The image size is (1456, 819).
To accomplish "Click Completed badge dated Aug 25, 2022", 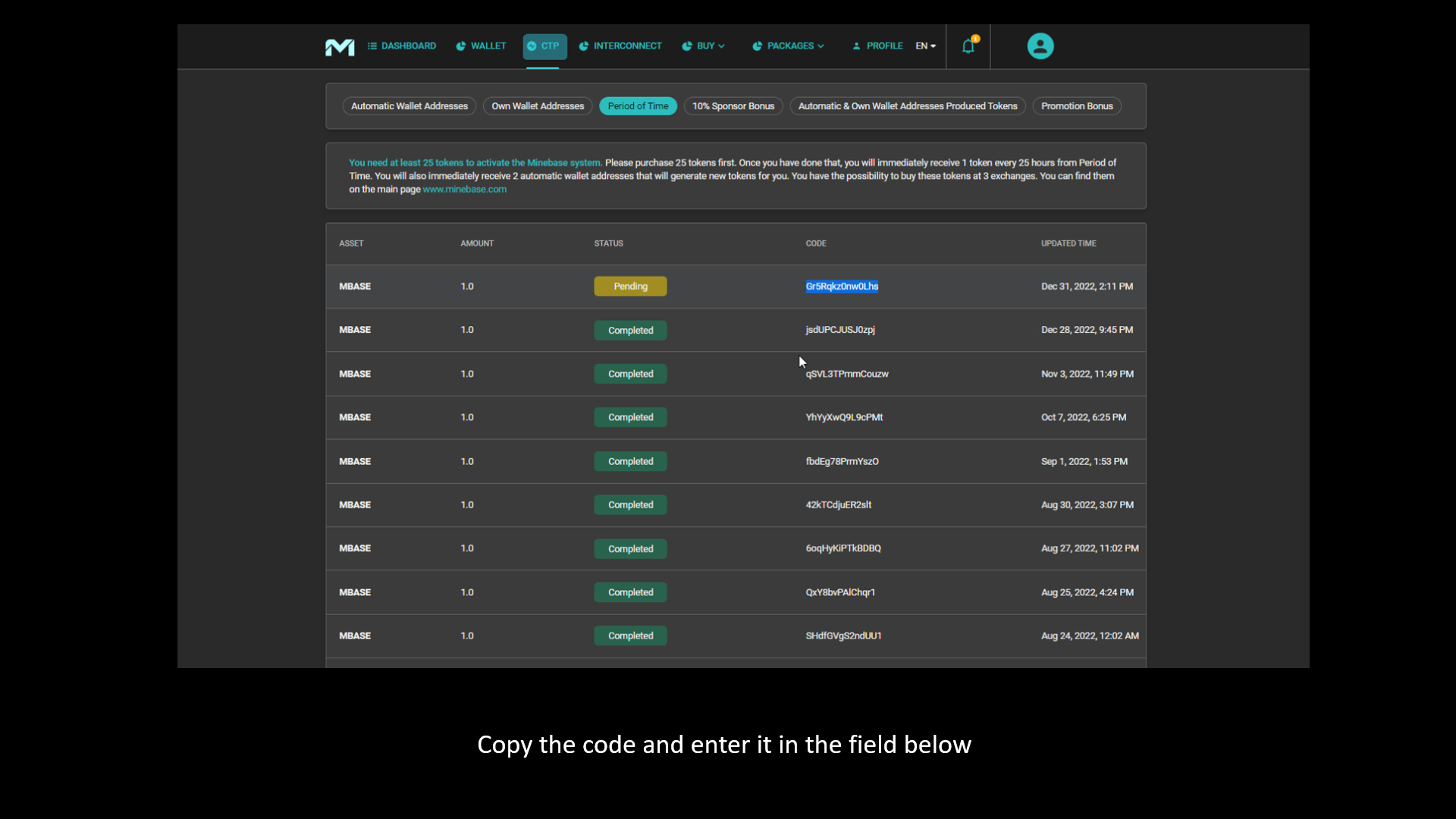I will [x=630, y=592].
